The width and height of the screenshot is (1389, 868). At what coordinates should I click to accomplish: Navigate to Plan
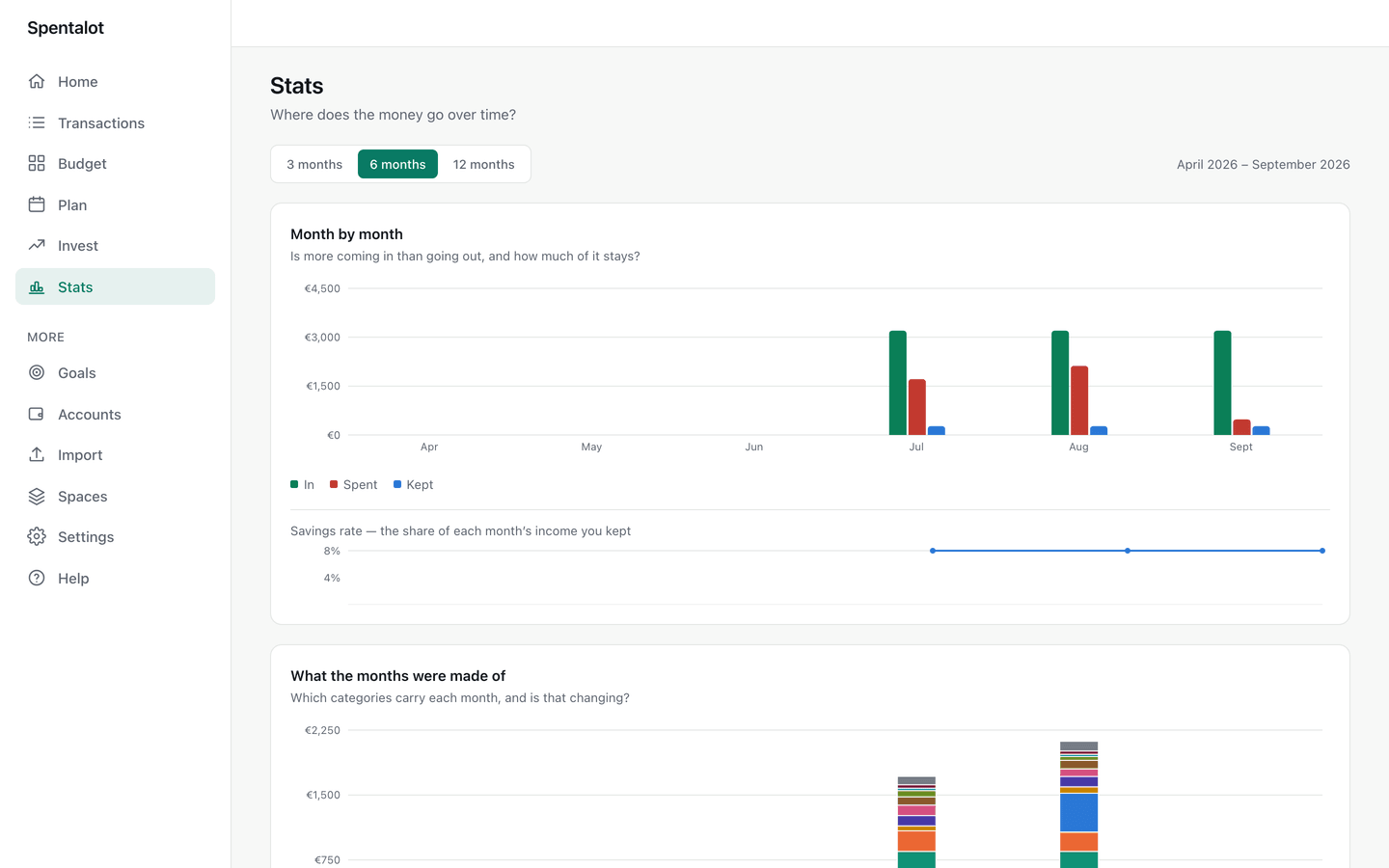[x=115, y=204]
